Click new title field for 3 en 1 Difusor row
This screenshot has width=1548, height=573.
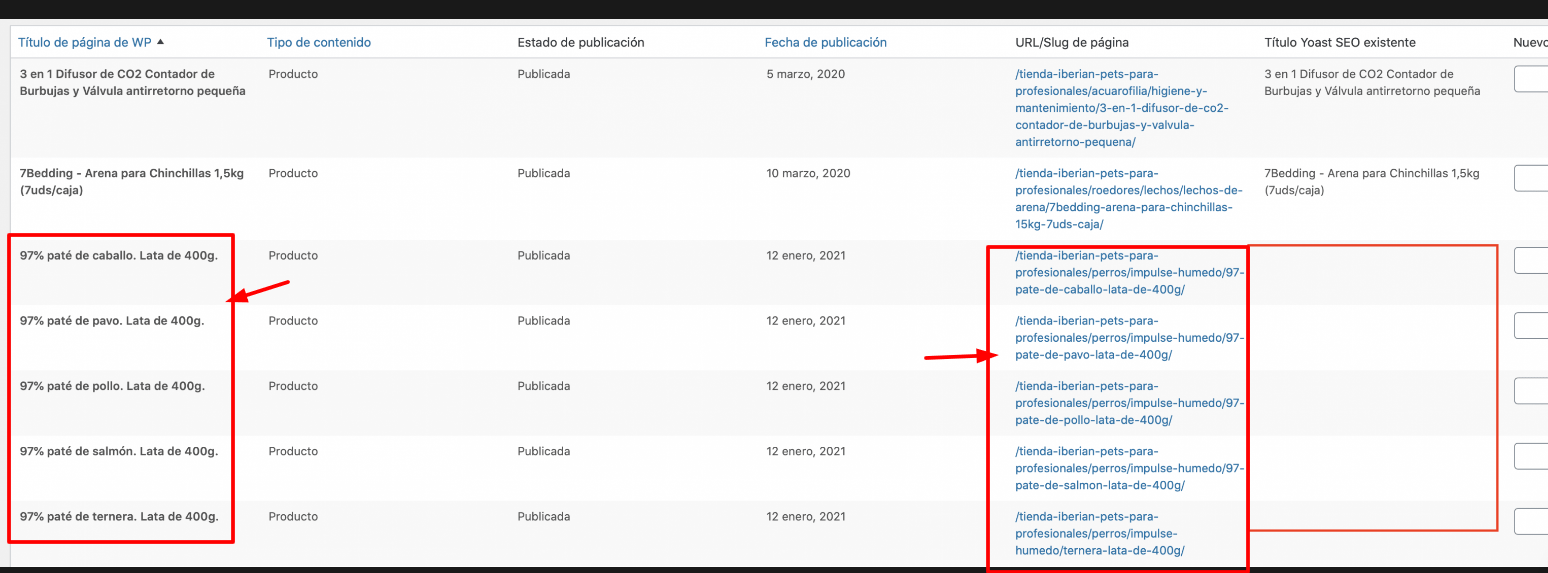[1531, 79]
